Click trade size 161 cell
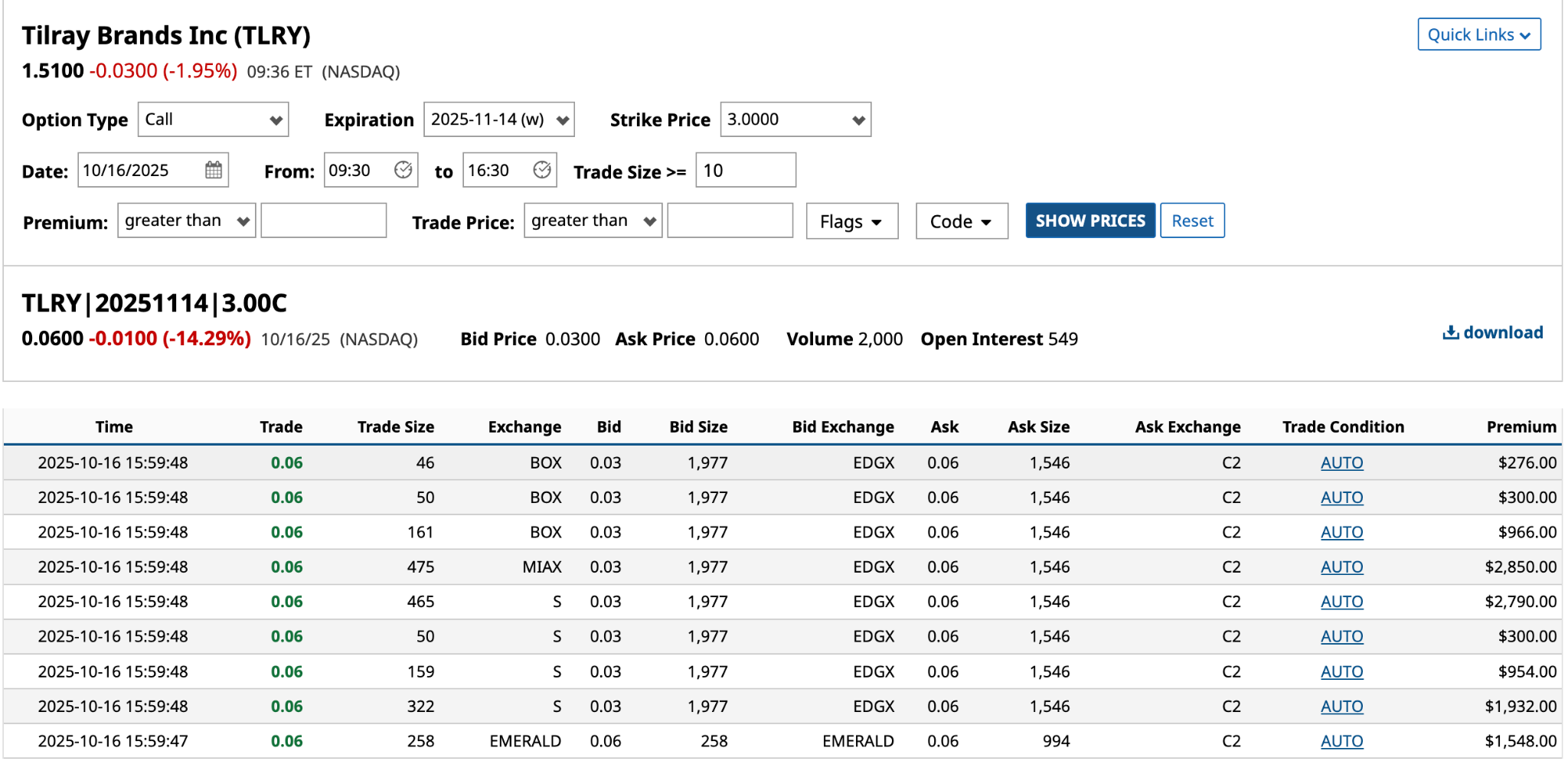 420,532
